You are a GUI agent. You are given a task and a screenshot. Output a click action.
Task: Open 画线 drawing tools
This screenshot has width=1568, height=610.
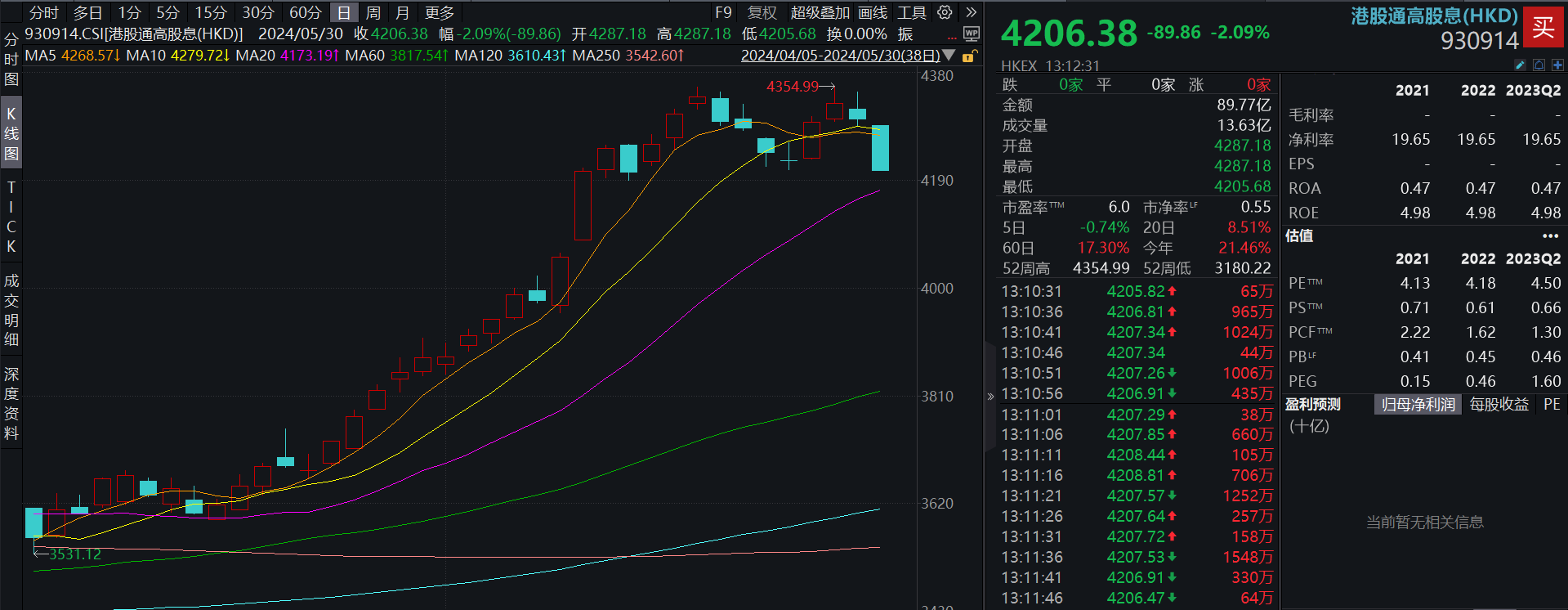pyautogui.click(x=873, y=12)
